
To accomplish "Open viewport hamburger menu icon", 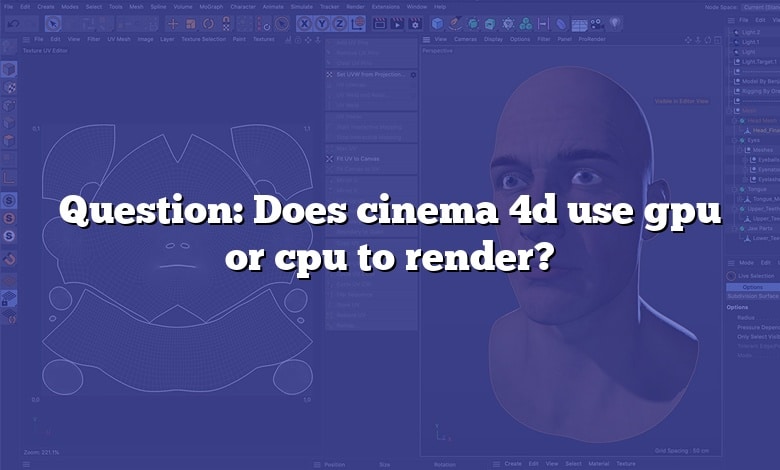I will (426, 39).
